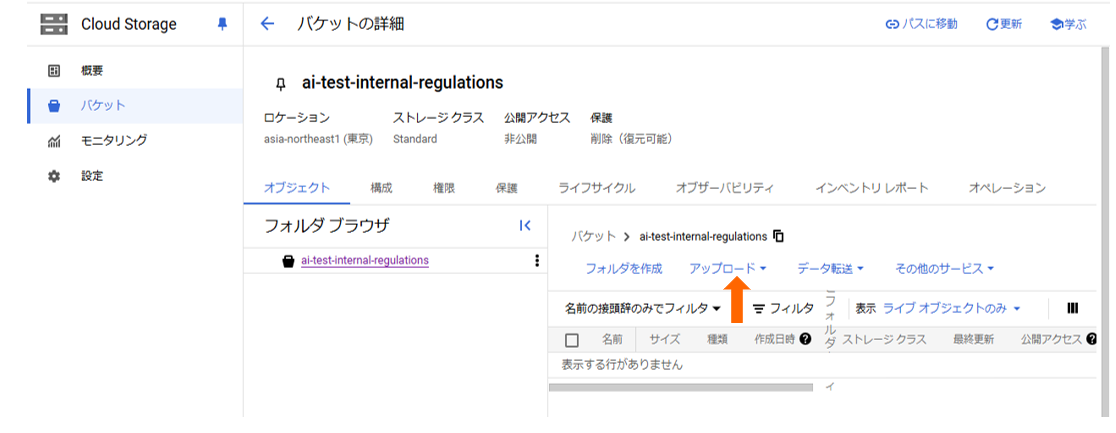Open the データ転送 dropdown
The width and height of the screenshot is (1116, 433).
click(831, 268)
